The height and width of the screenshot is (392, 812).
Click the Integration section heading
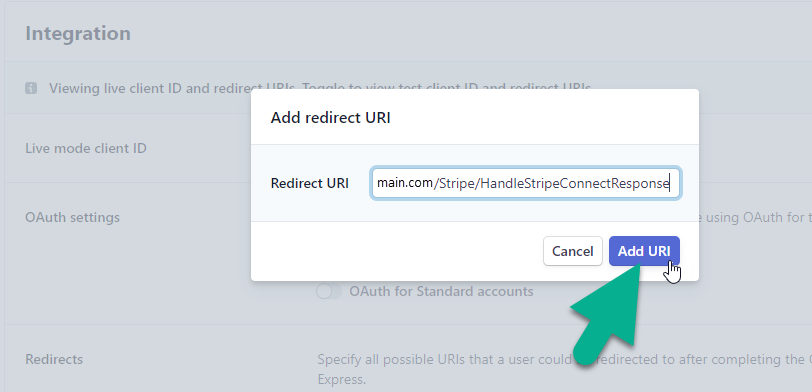click(x=78, y=34)
